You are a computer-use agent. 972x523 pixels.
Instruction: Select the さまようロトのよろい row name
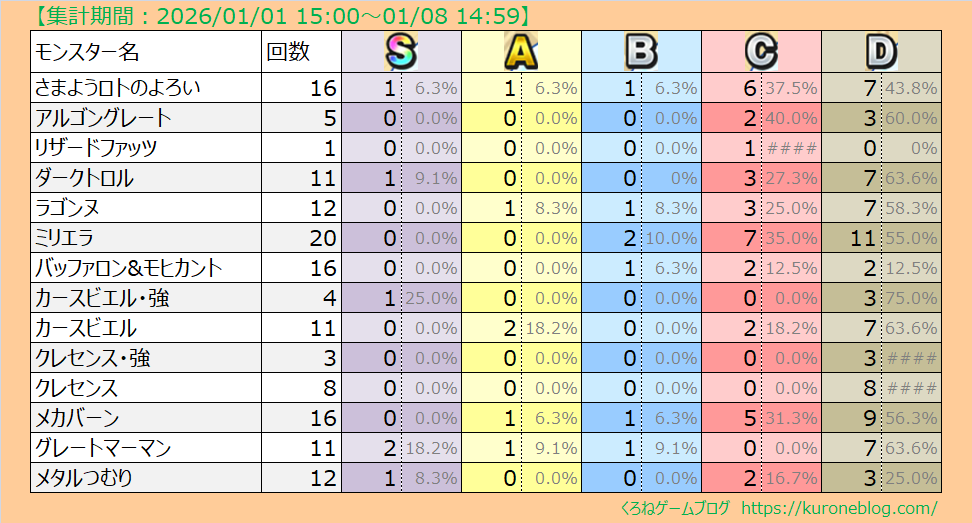point(118,88)
